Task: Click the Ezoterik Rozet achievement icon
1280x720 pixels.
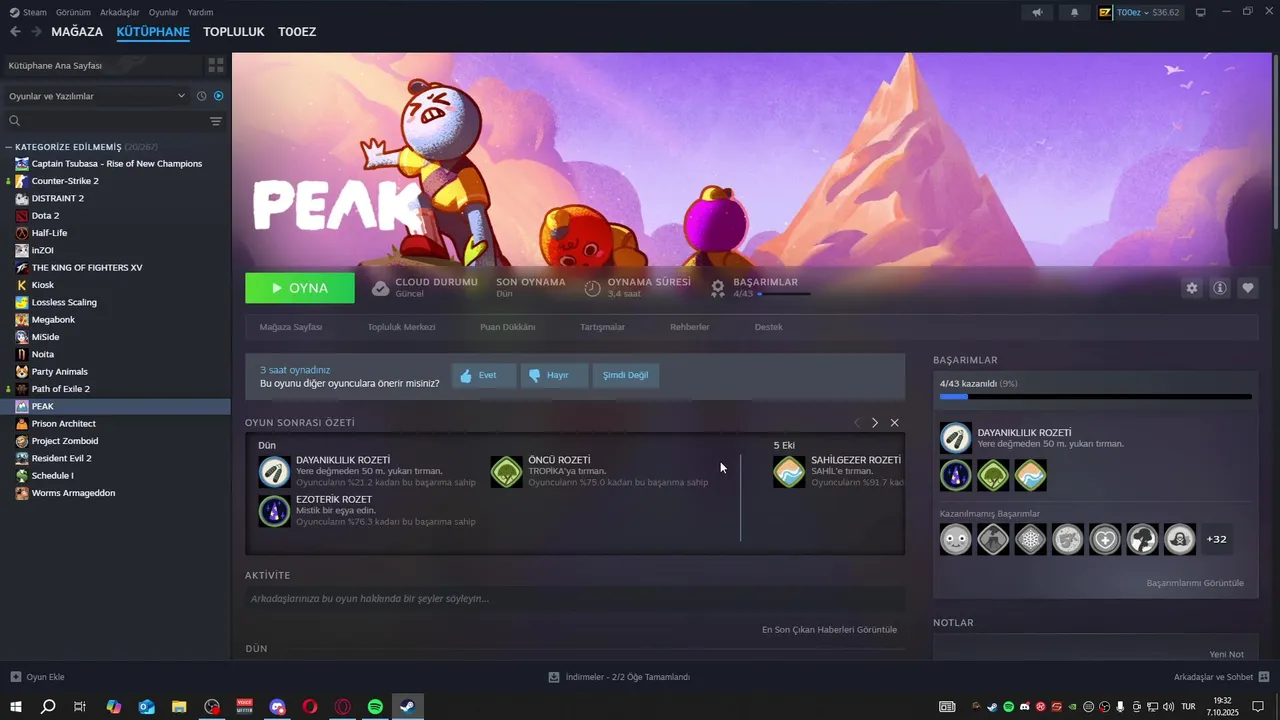Action: [x=274, y=510]
